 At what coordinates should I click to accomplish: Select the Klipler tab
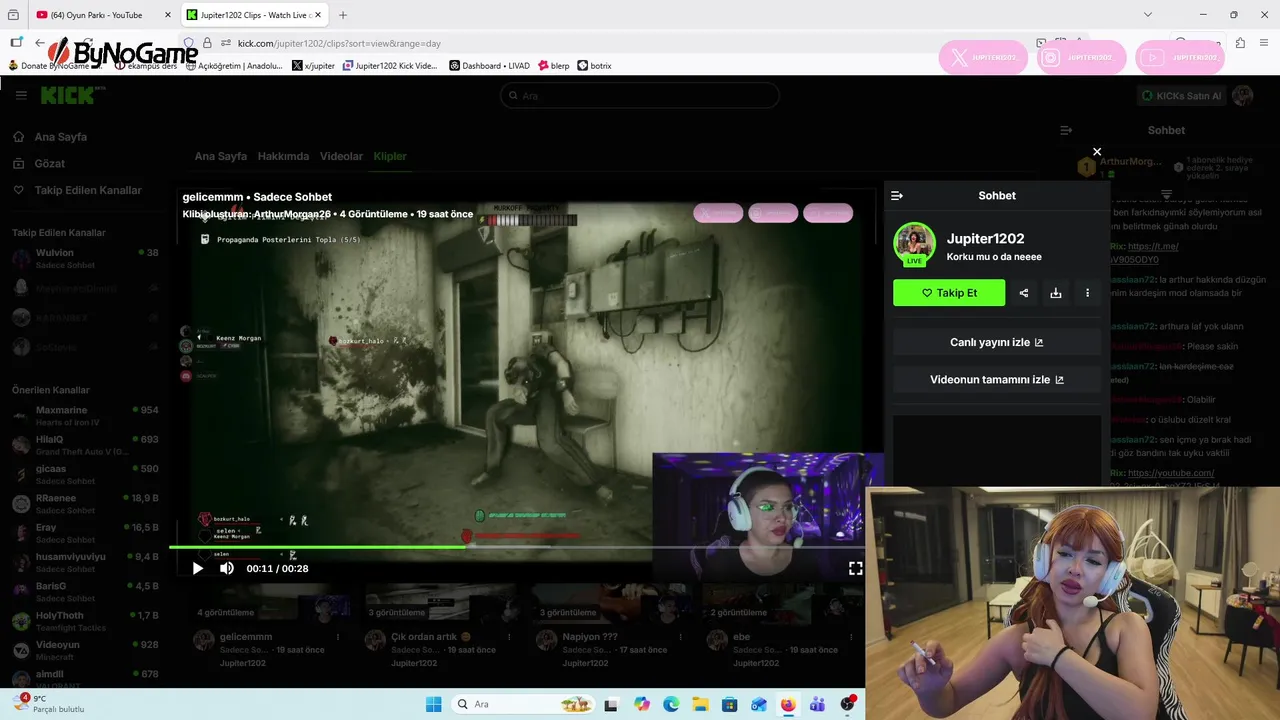coord(390,156)
